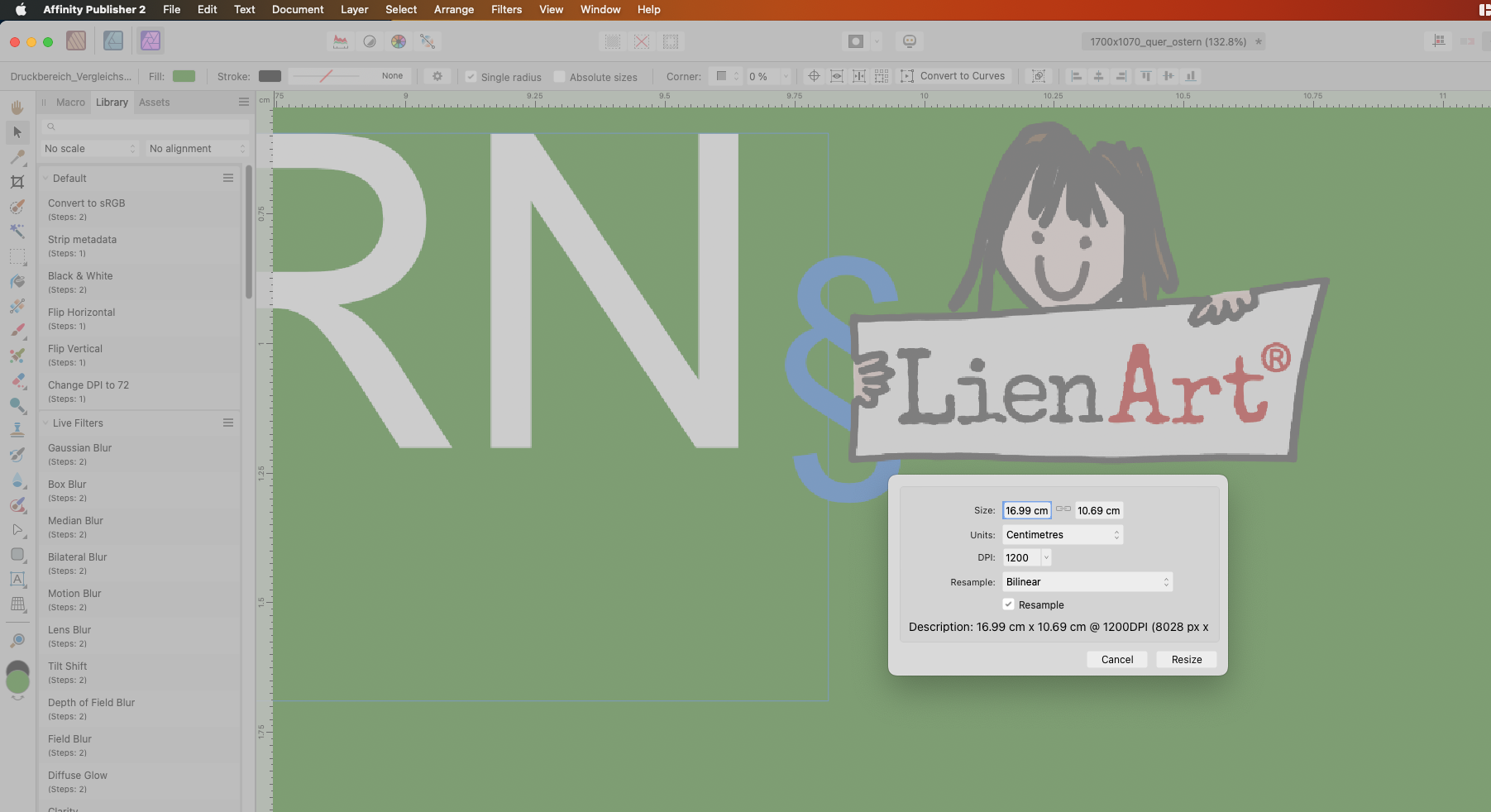Open the Resample Bilinear dropdown
Image resolution: width=1491 pixels, height=812 pixels.
(x=1087, y=582)
